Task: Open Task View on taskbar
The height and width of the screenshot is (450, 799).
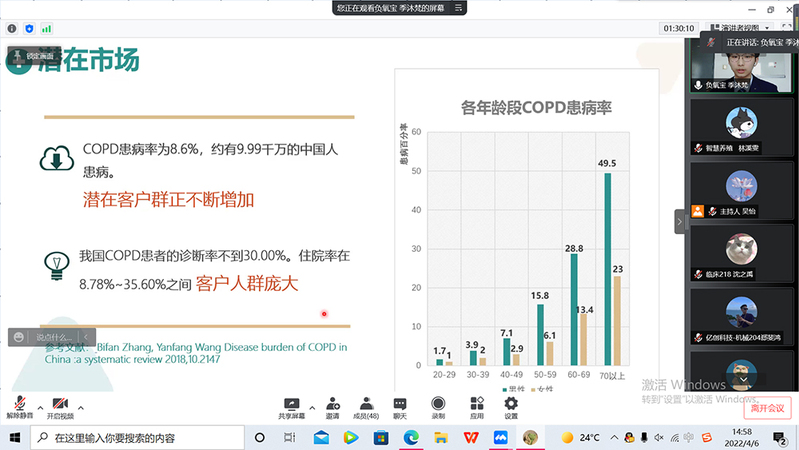Action: (x=289, y=437)
